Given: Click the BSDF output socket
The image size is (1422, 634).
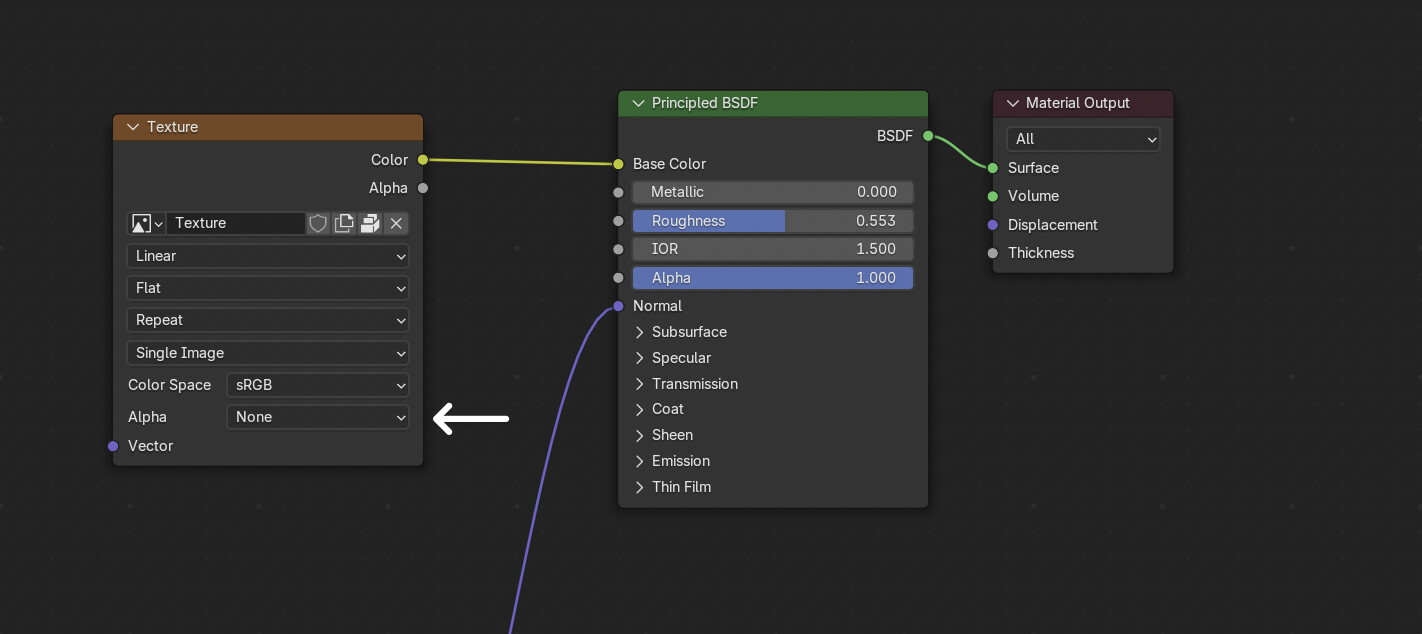Looking at the screenshot, I should (x=928, y=136).
